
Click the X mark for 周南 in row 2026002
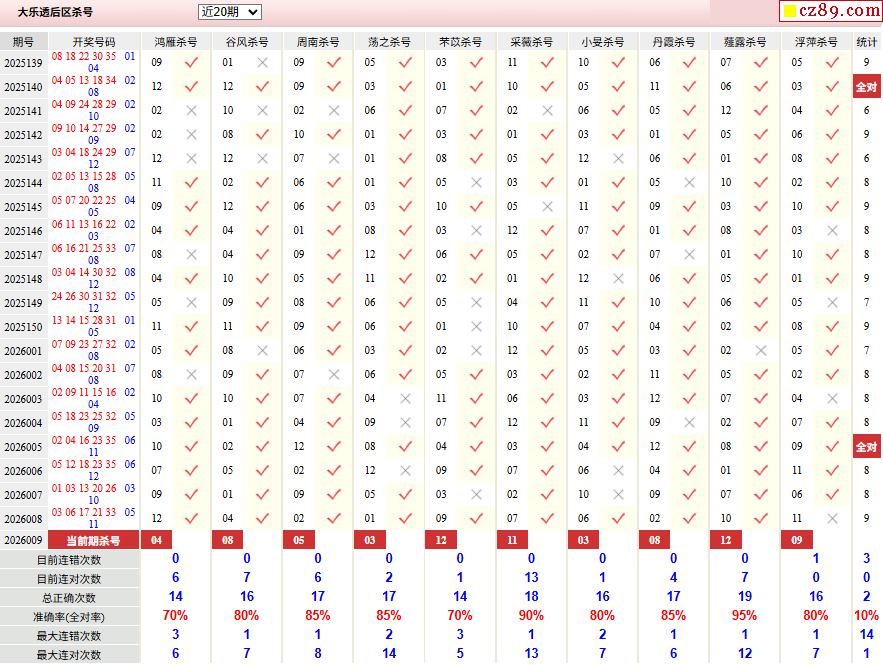pos(334,374)
